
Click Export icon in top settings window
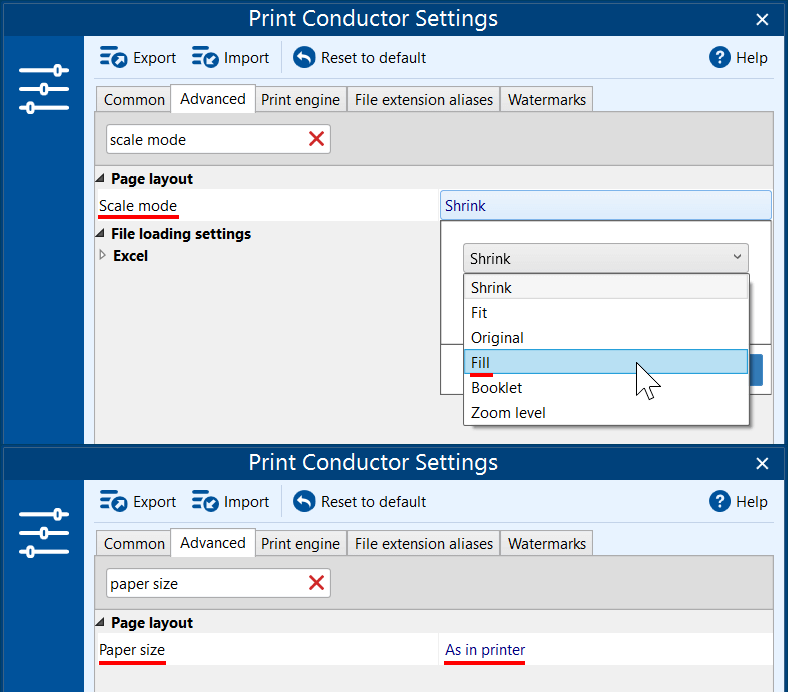[113, 57]
